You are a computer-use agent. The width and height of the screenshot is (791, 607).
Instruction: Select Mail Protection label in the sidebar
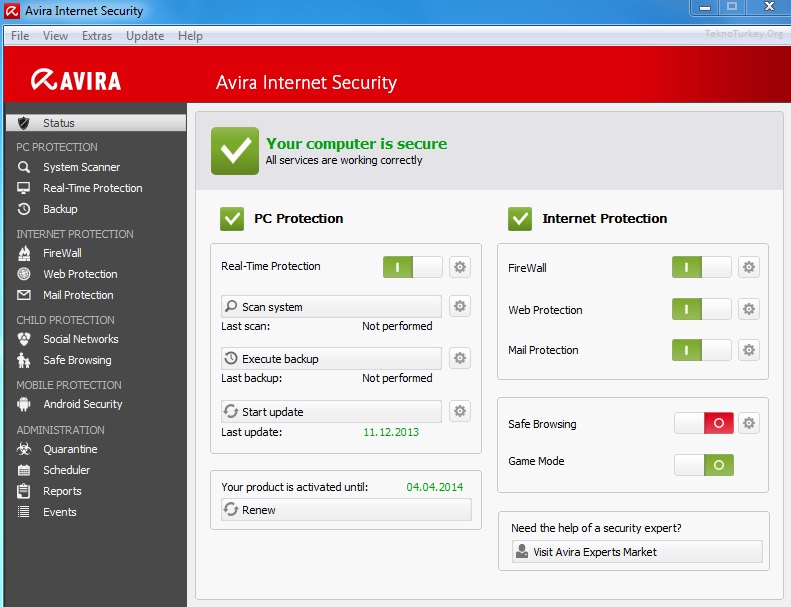pos(78,295)
